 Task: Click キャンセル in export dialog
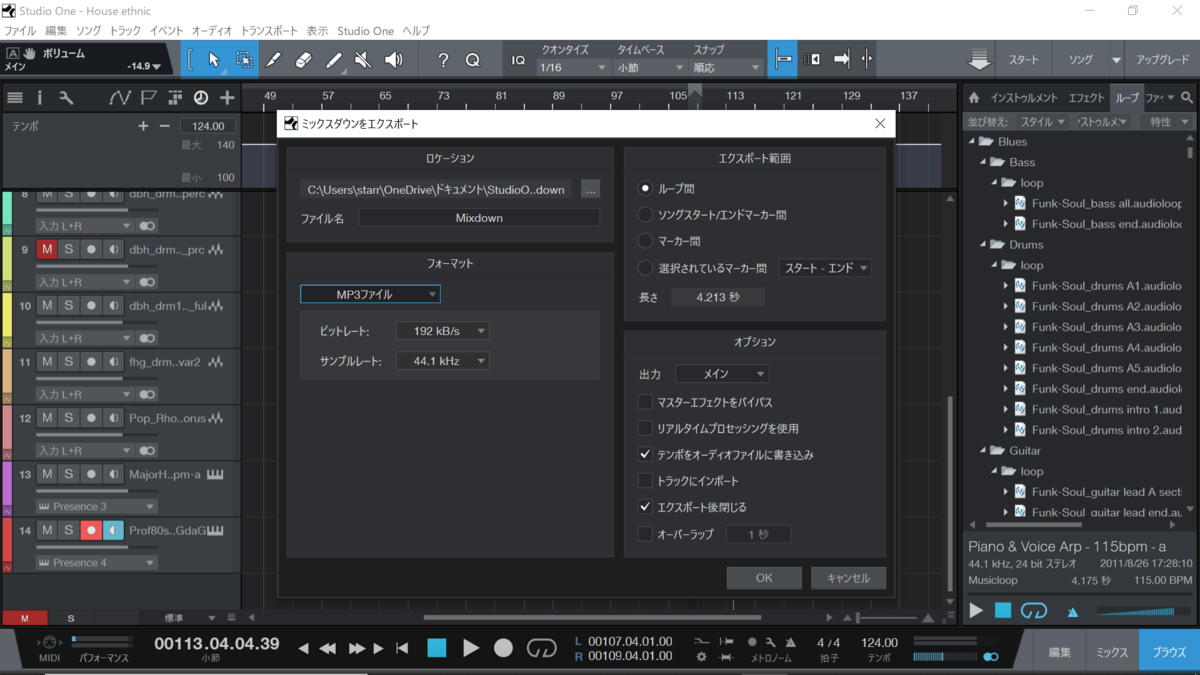[848, 578]
